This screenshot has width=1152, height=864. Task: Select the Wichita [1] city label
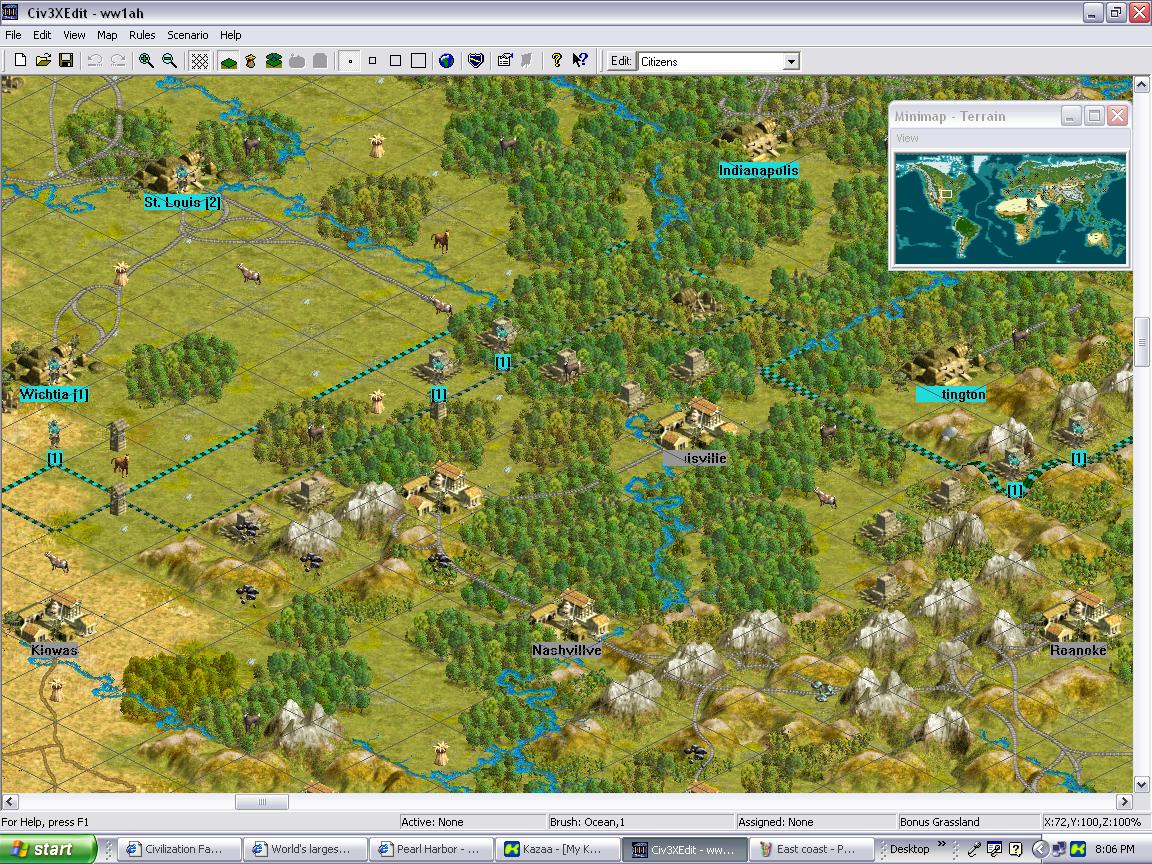[54, 395]
